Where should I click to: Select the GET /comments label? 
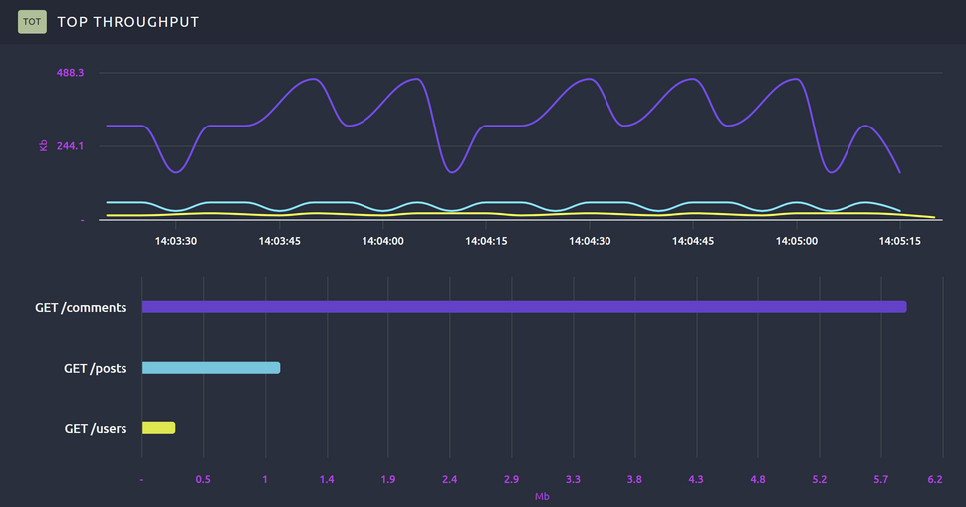81,308
